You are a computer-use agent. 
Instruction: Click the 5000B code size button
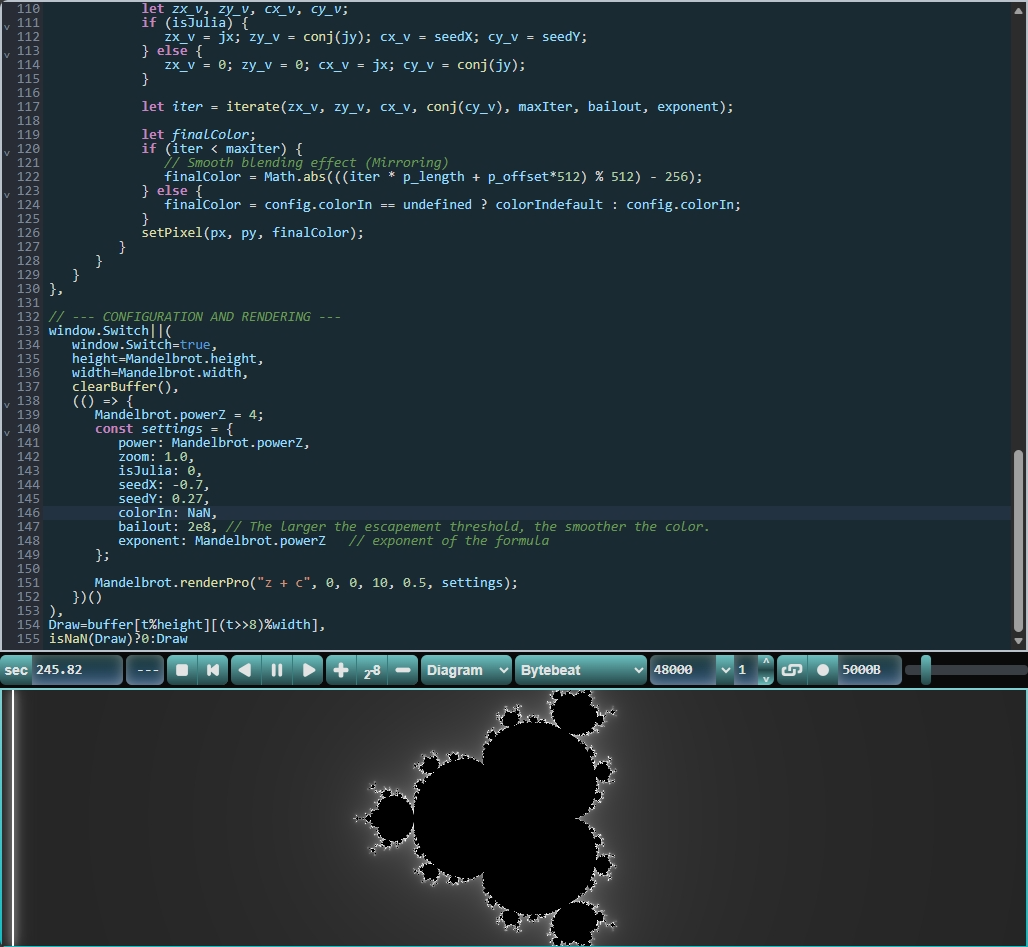coord(868,670)
